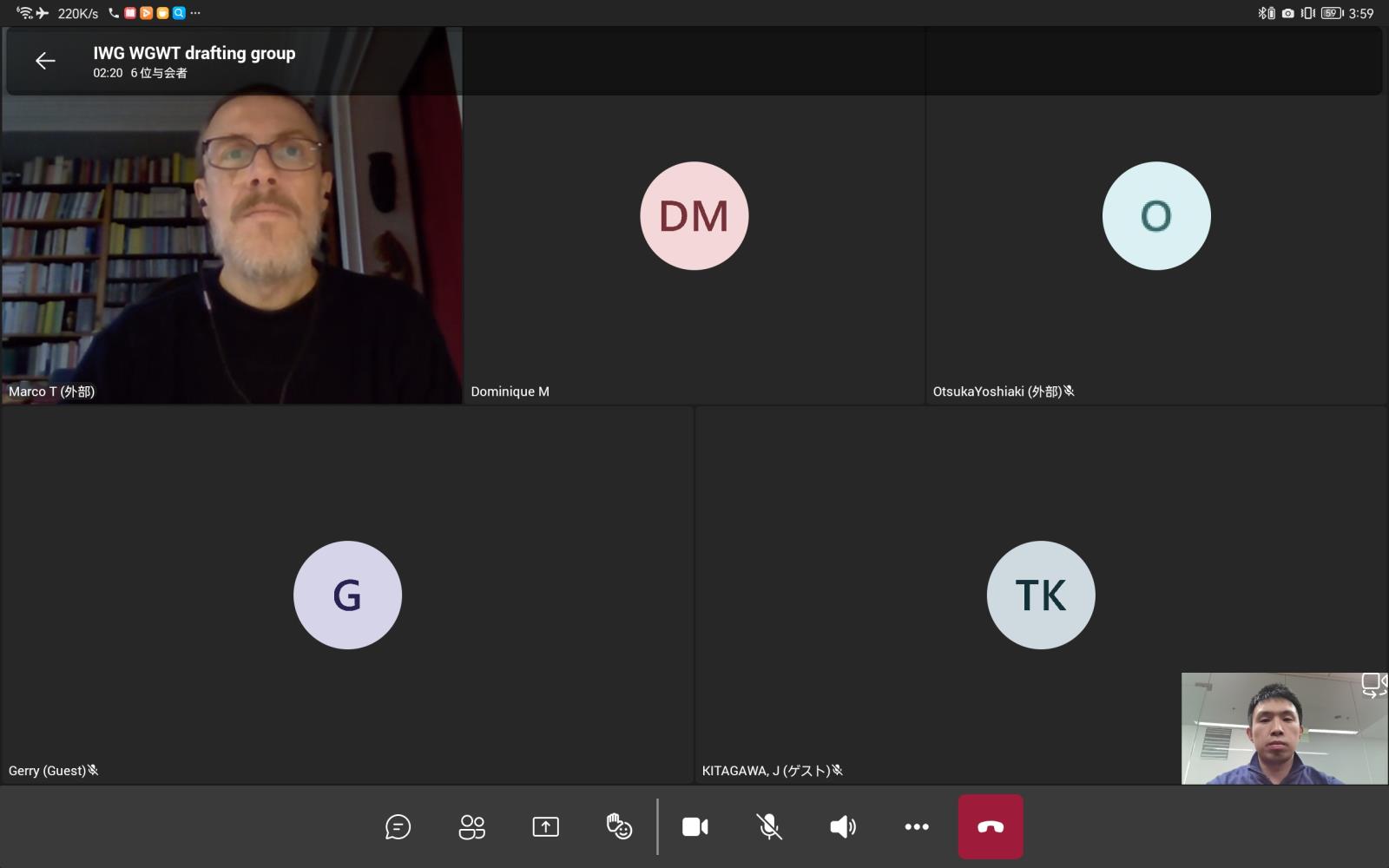This screenshot has width=1389, height=868.
Task: Tap the TK avatar for KITAGAWA
Action: 1040,595
